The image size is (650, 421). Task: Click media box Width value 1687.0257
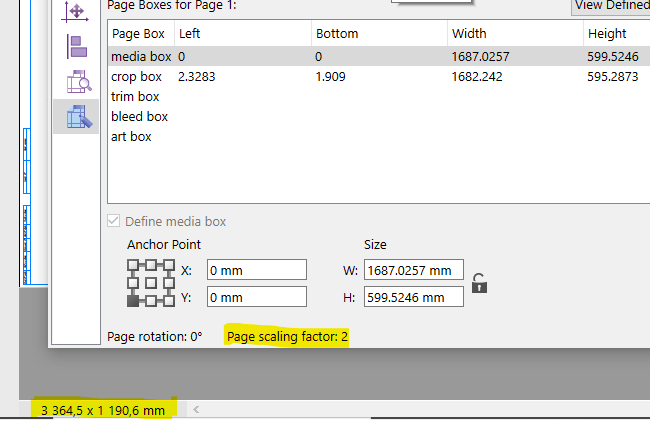click(480, 56)
